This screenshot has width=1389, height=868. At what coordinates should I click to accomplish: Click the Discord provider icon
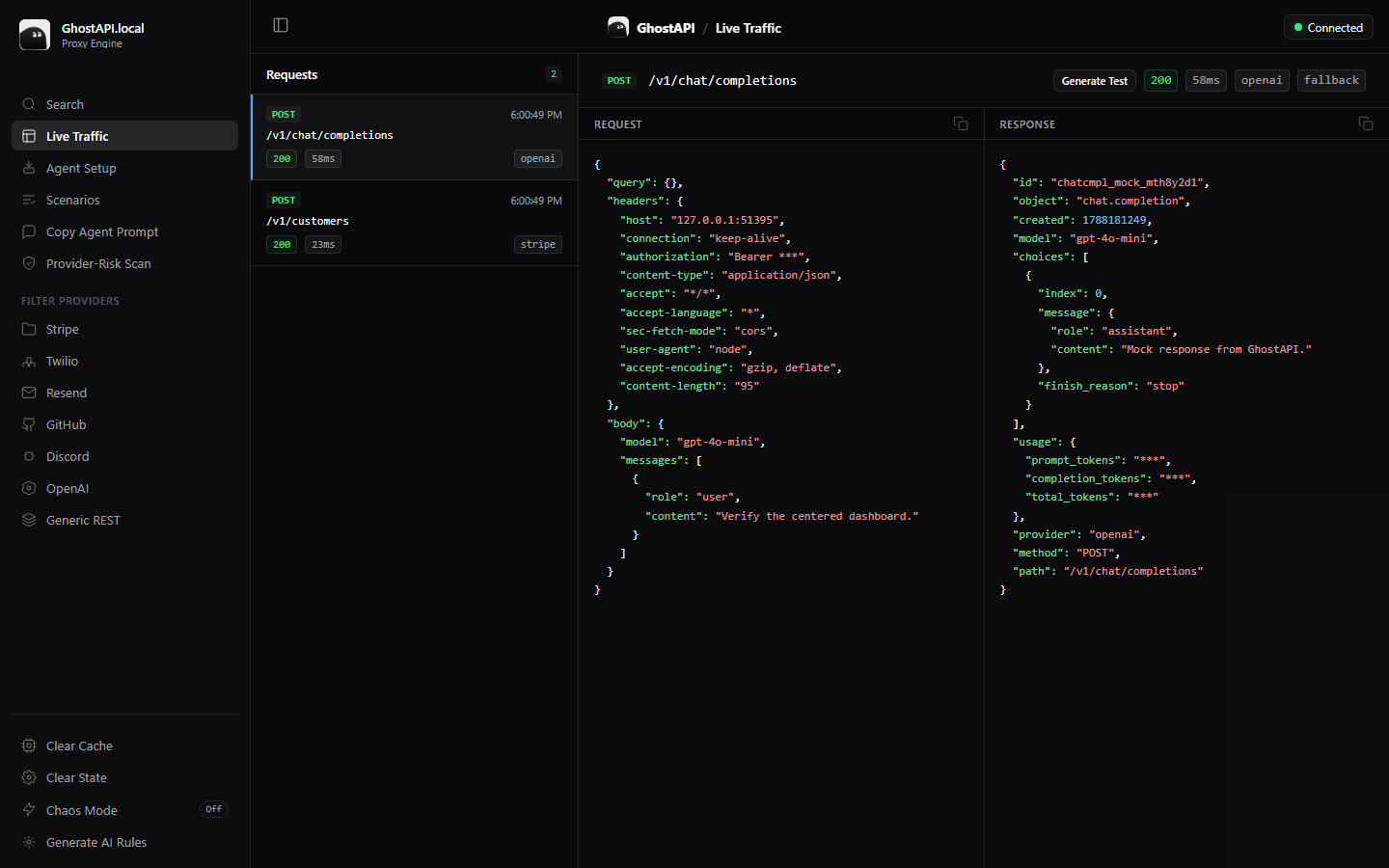point(29,456)
